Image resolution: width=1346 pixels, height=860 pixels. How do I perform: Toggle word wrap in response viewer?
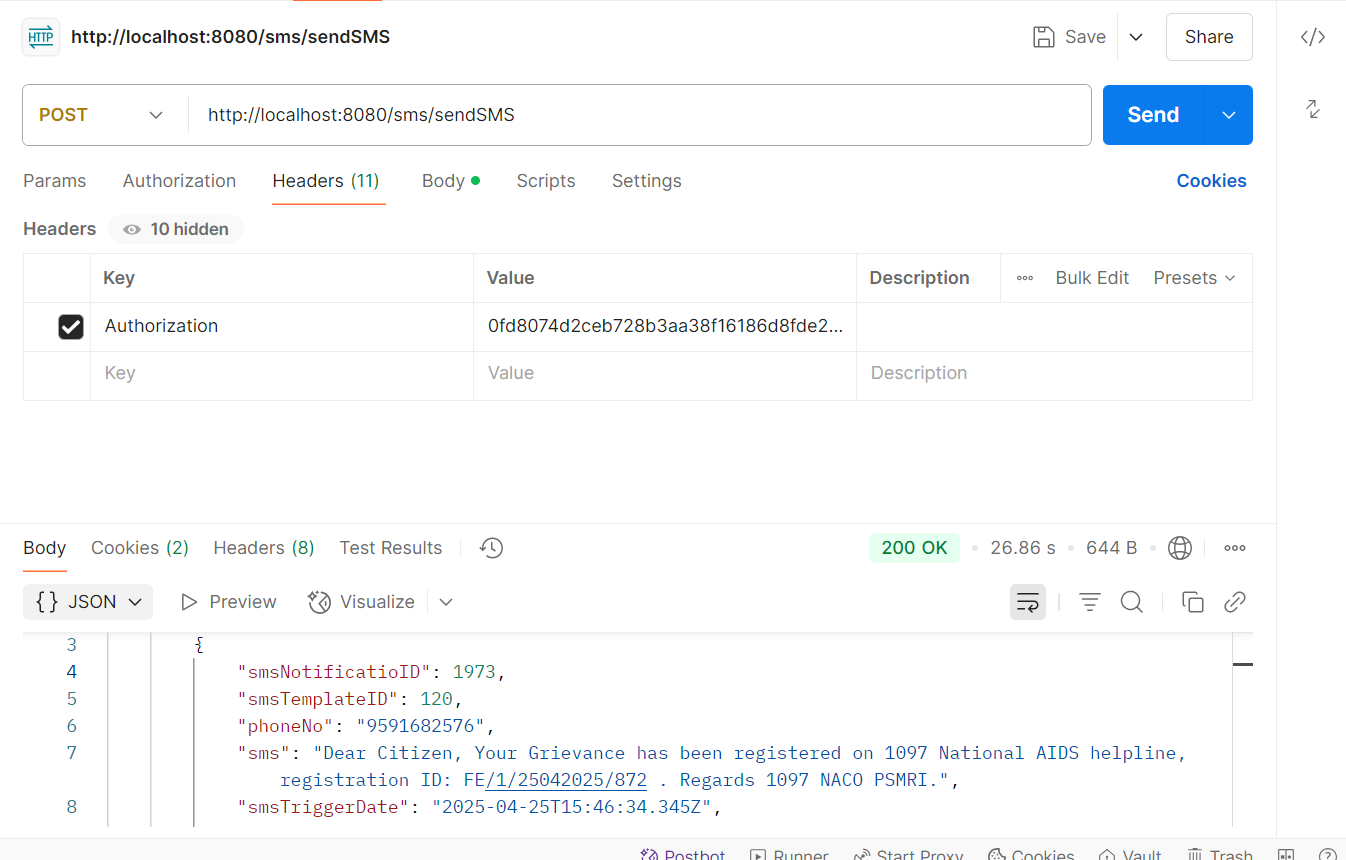1027,602
